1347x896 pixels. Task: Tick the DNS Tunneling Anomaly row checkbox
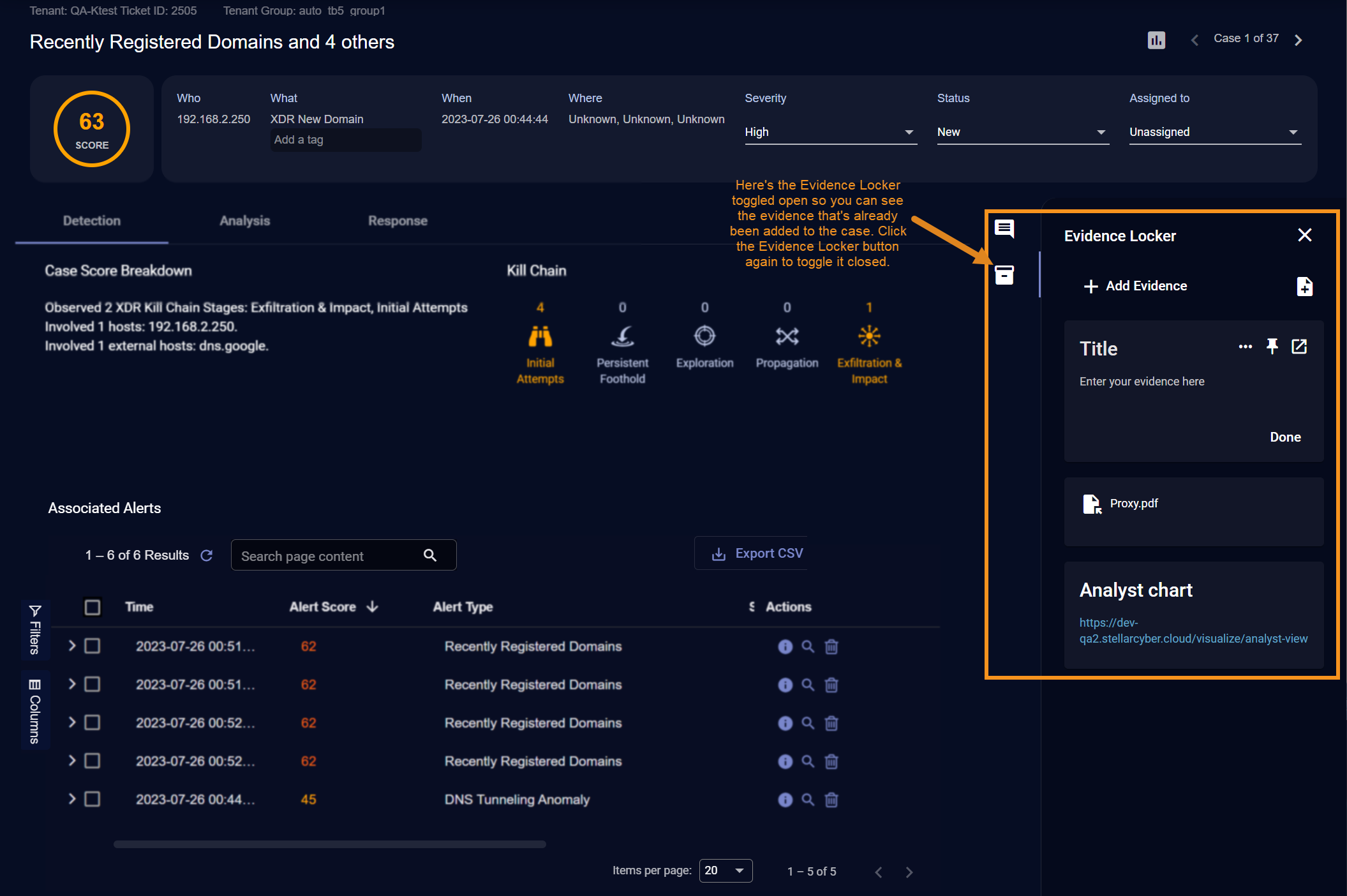click(x=93, y=799)
